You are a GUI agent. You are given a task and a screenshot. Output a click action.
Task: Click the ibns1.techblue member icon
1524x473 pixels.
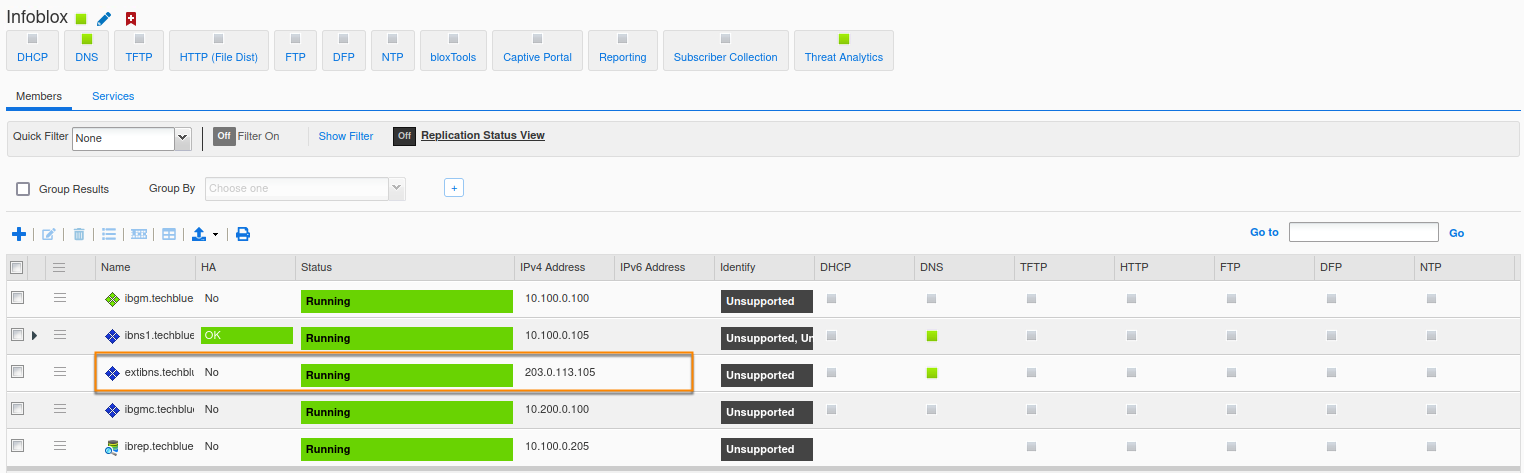[112, 336]
